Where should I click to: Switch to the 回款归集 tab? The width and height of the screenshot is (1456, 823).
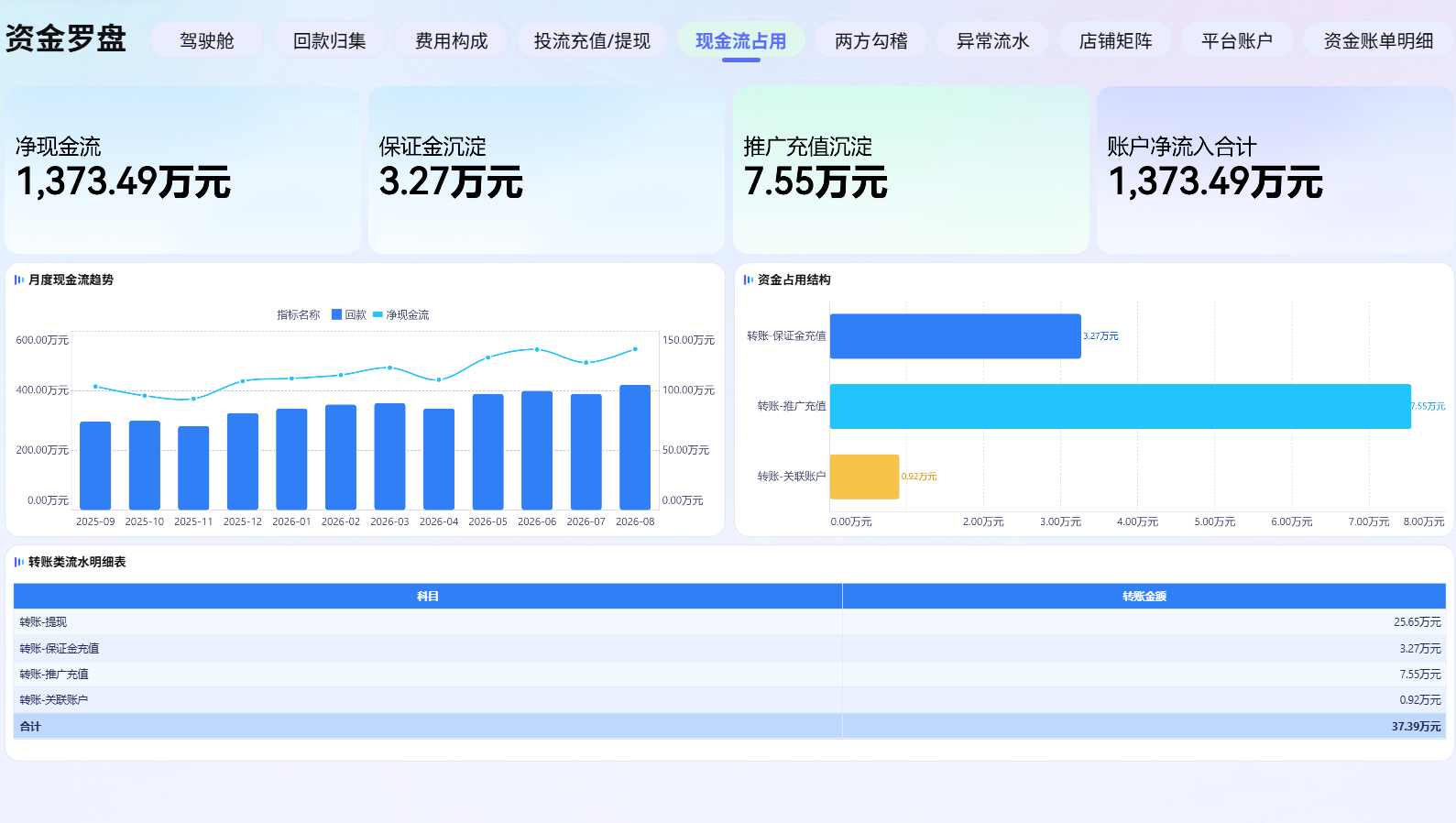330,41
